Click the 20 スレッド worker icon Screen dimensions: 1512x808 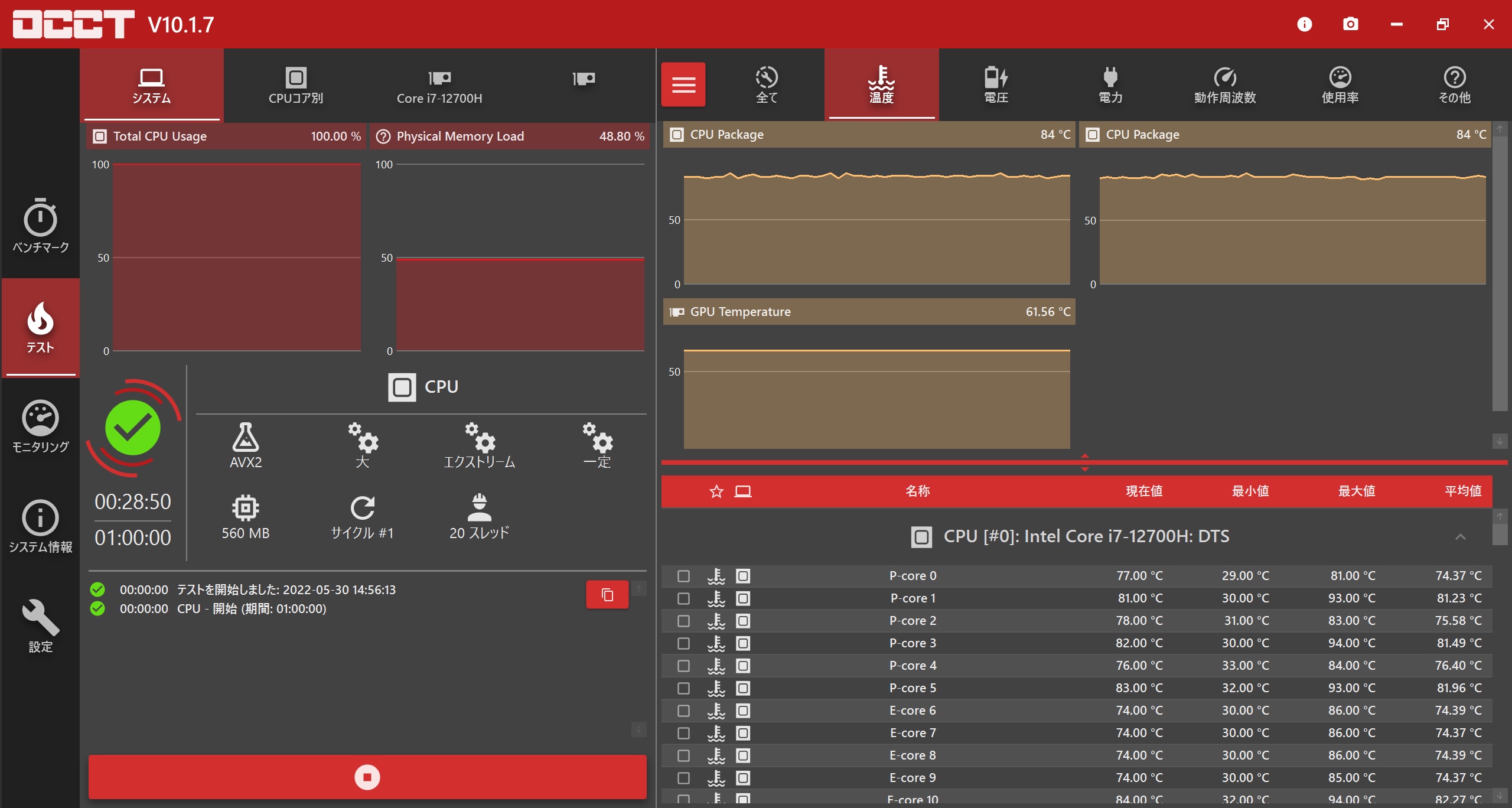pyautogui.click(x=480, y=508)
